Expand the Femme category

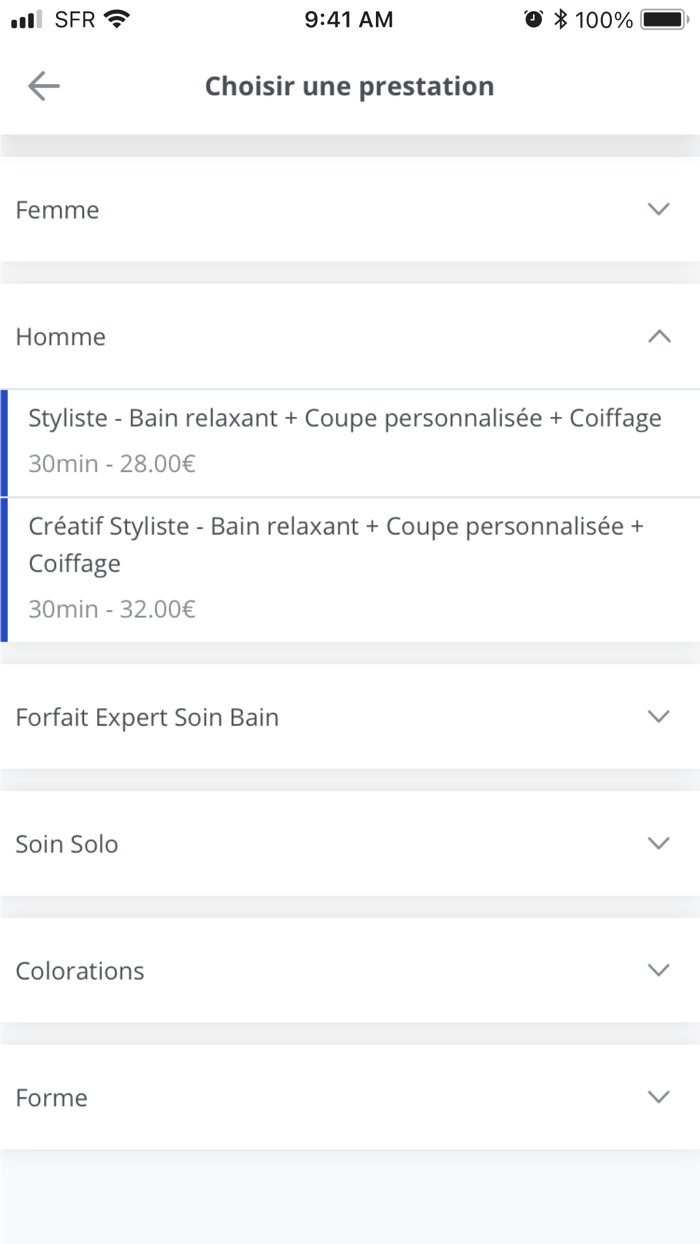[x=350, y=210]
